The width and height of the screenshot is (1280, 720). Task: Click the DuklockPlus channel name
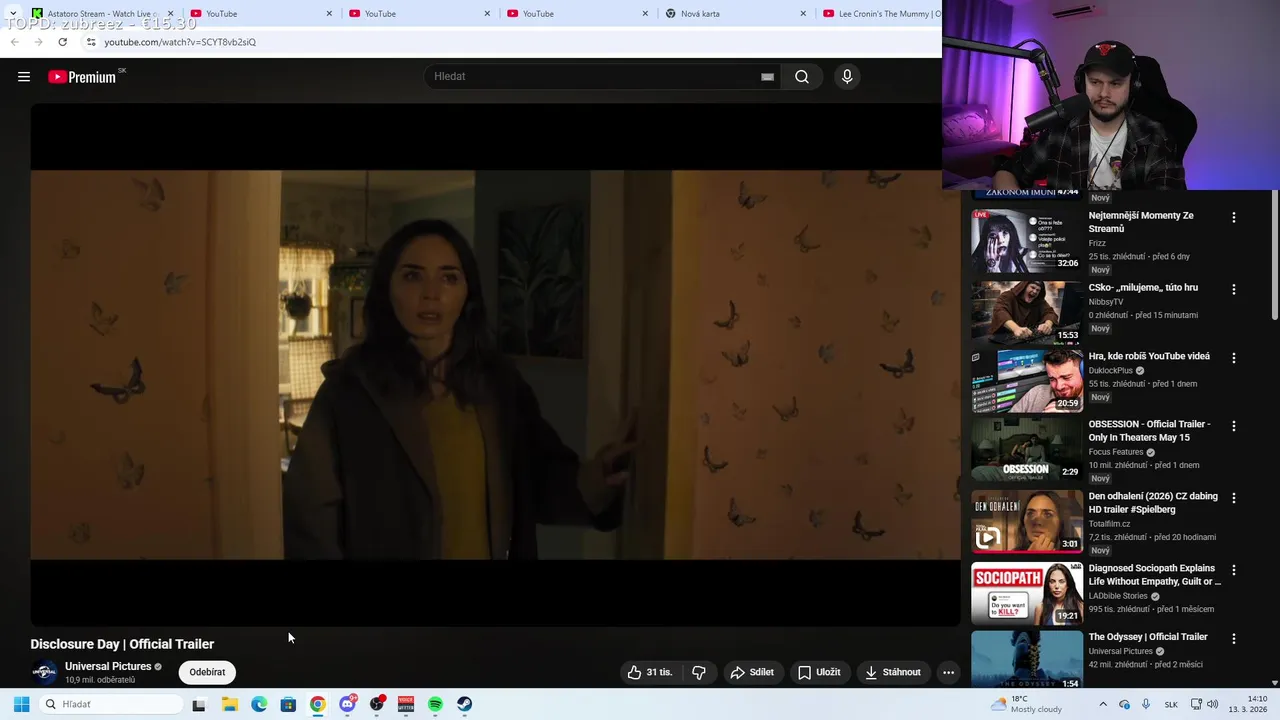point(1111,371)
